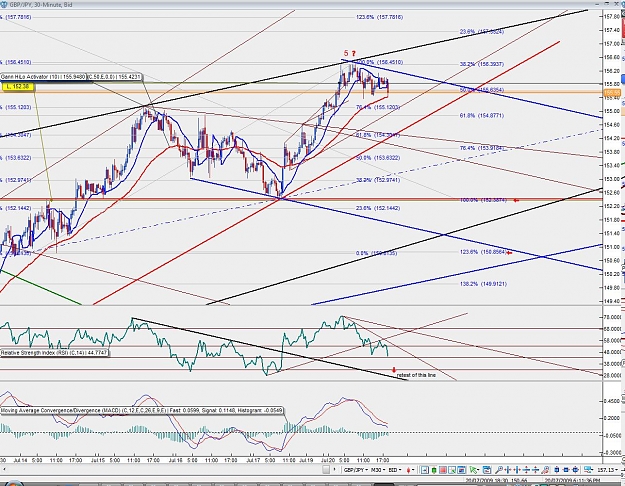
Task: Click the 38.2% (156.3937) Fibonacci label
Action: pos(482,64)
